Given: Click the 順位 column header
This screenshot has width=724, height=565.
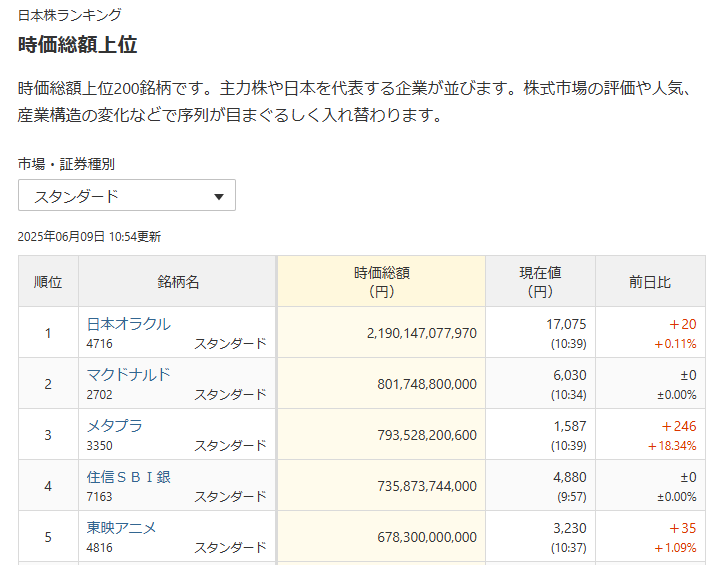Looking at the screenshot, I should (x=48, y=282).
